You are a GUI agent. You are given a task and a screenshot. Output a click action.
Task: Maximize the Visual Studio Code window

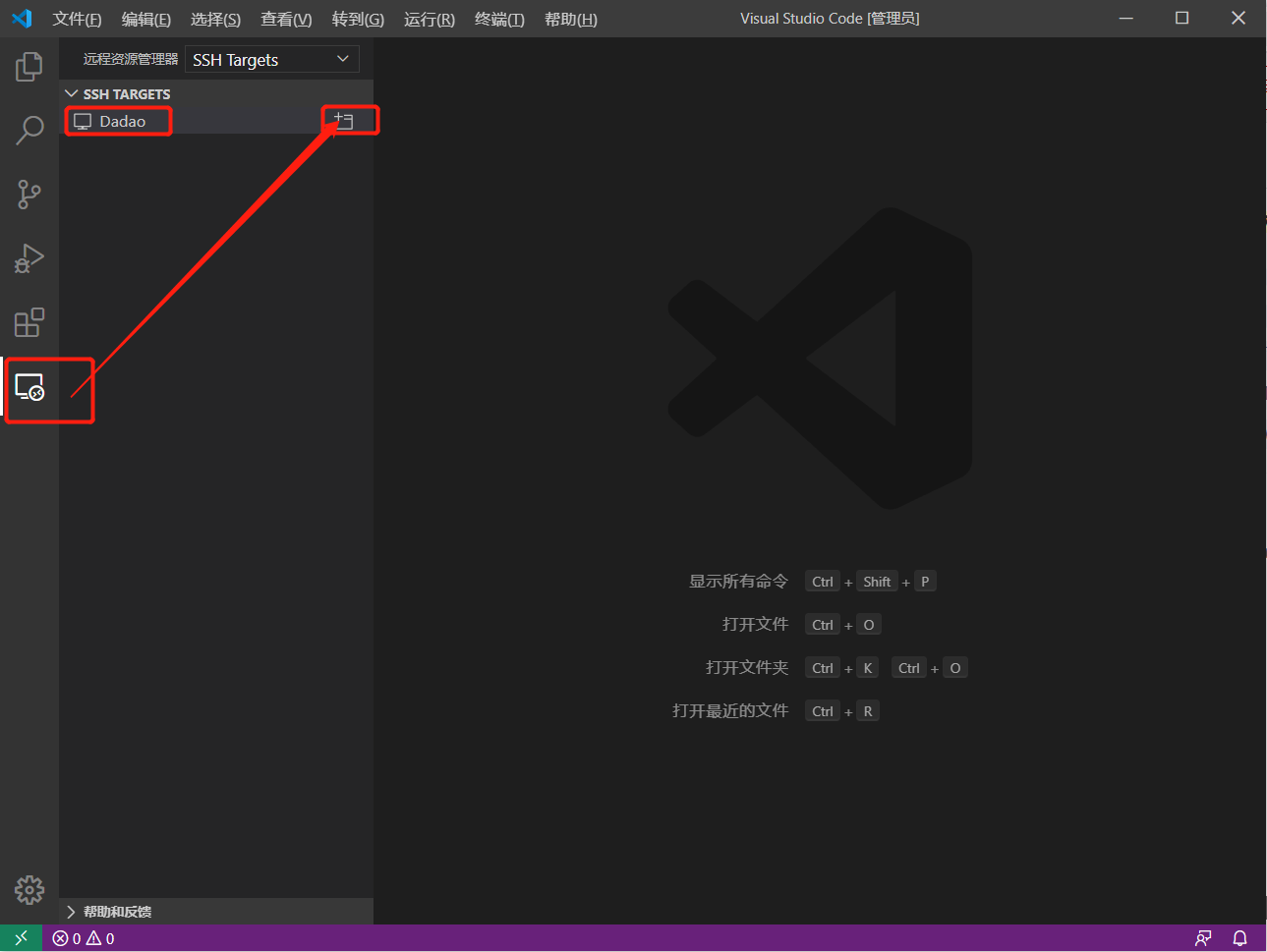pos(1182,19)
